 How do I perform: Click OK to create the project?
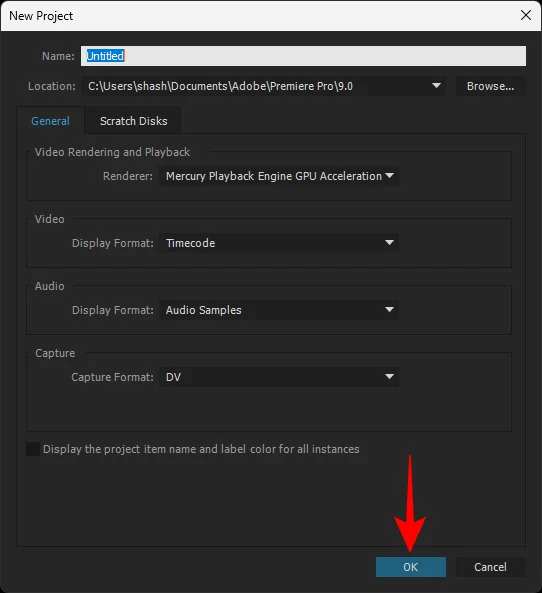(411, 567)
